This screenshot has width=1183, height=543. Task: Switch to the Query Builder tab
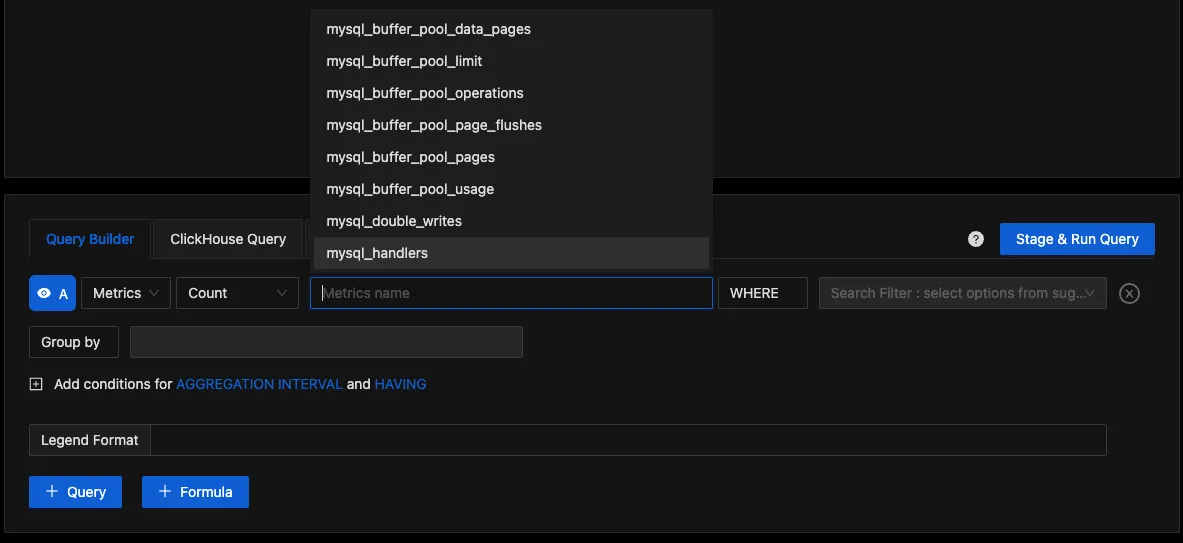click(90, 239)
